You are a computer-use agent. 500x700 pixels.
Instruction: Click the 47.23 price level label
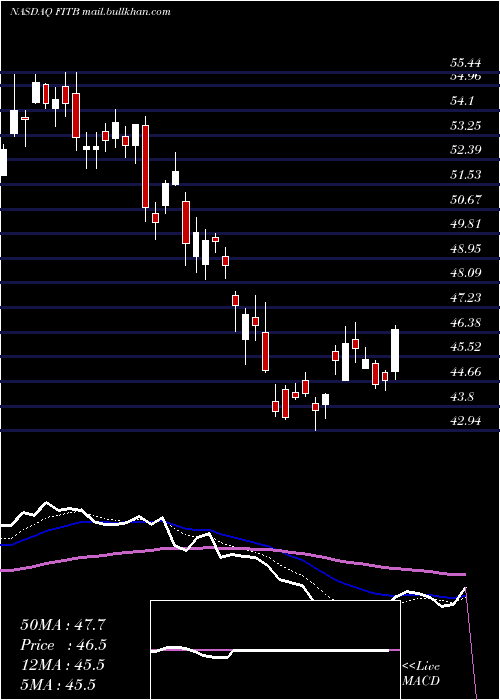pos(466,297)
